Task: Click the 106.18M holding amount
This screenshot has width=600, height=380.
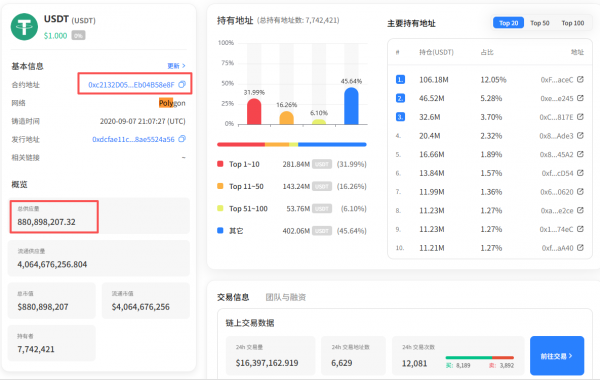Action: (x=434, y=80)
